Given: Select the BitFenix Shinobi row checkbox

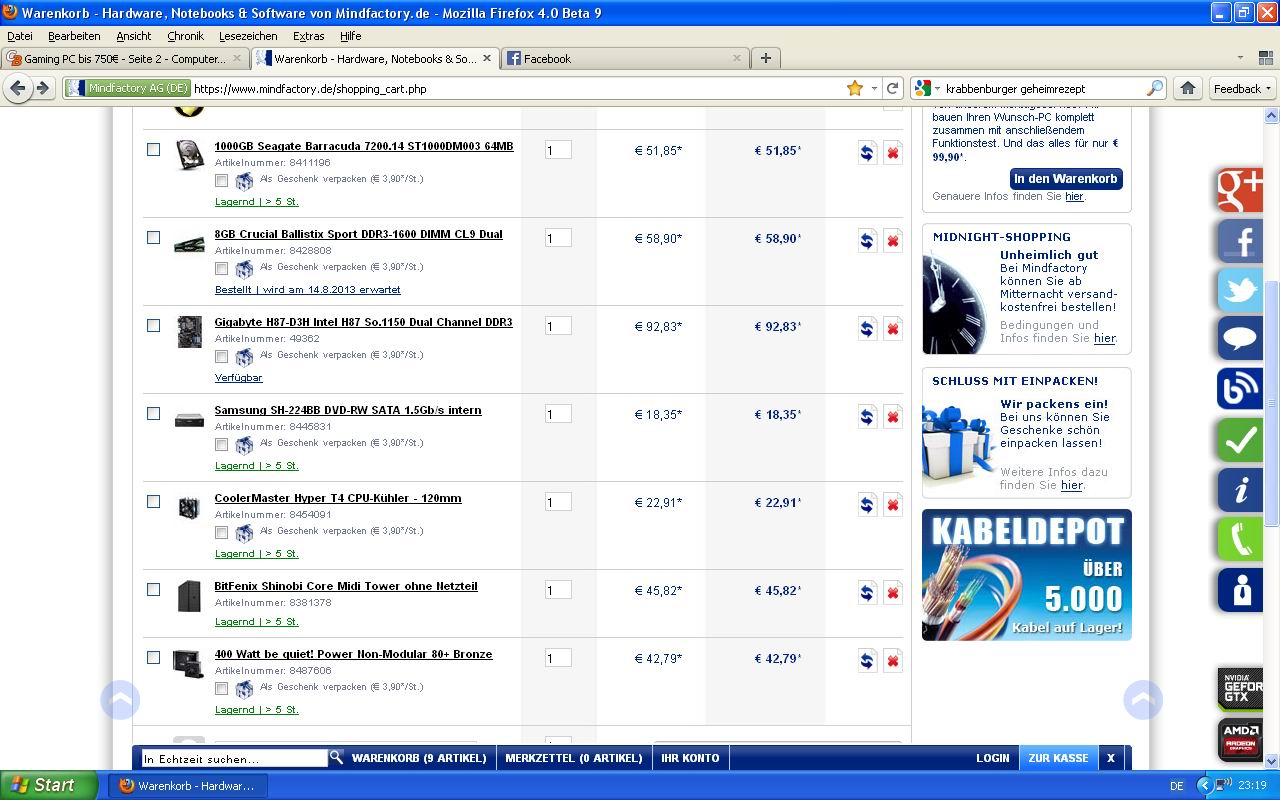Looking at the screenshot, I should tap(153, 589).
